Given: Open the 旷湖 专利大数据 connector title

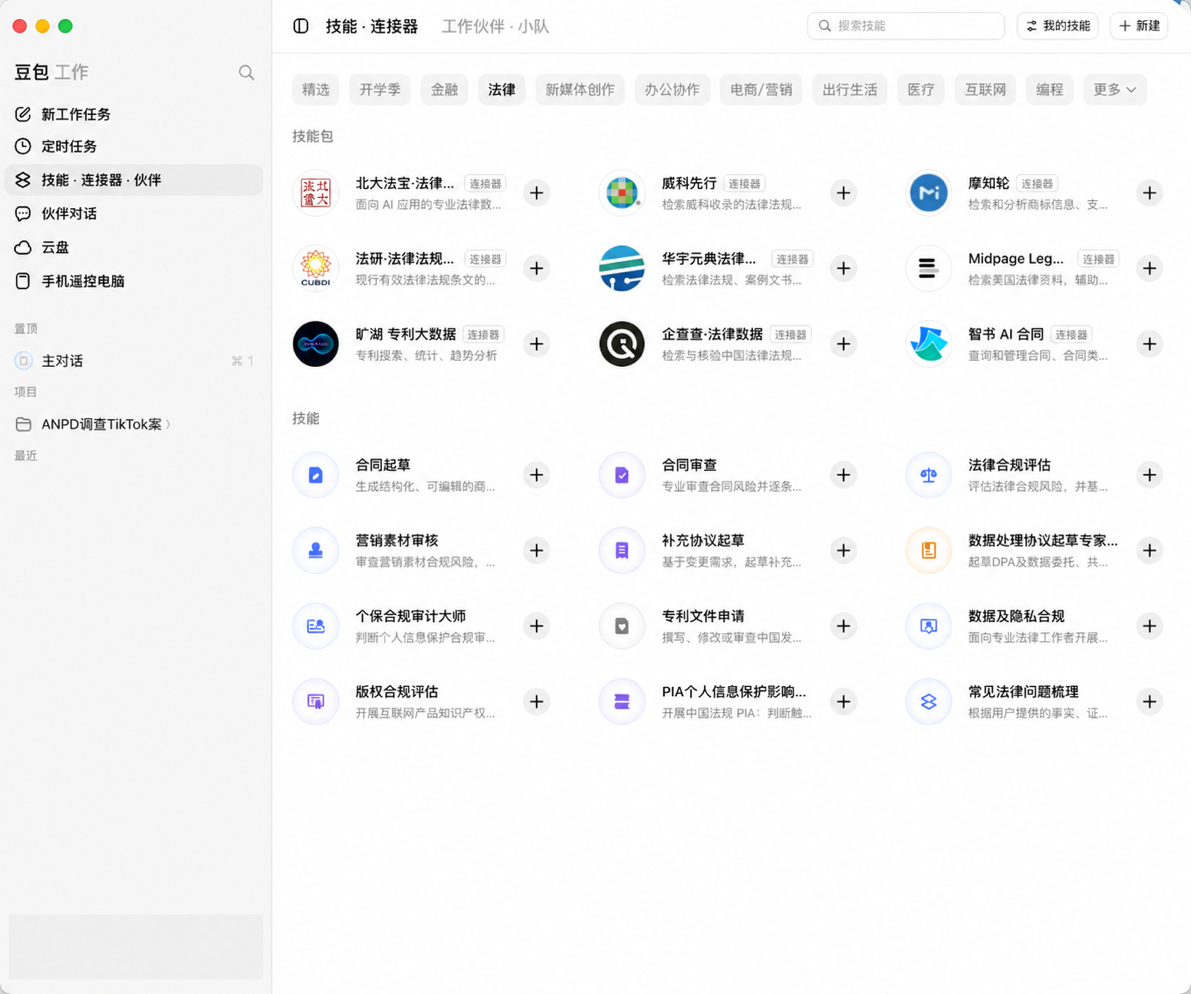Looking at the screenshot, I should (x=406, y=334).
